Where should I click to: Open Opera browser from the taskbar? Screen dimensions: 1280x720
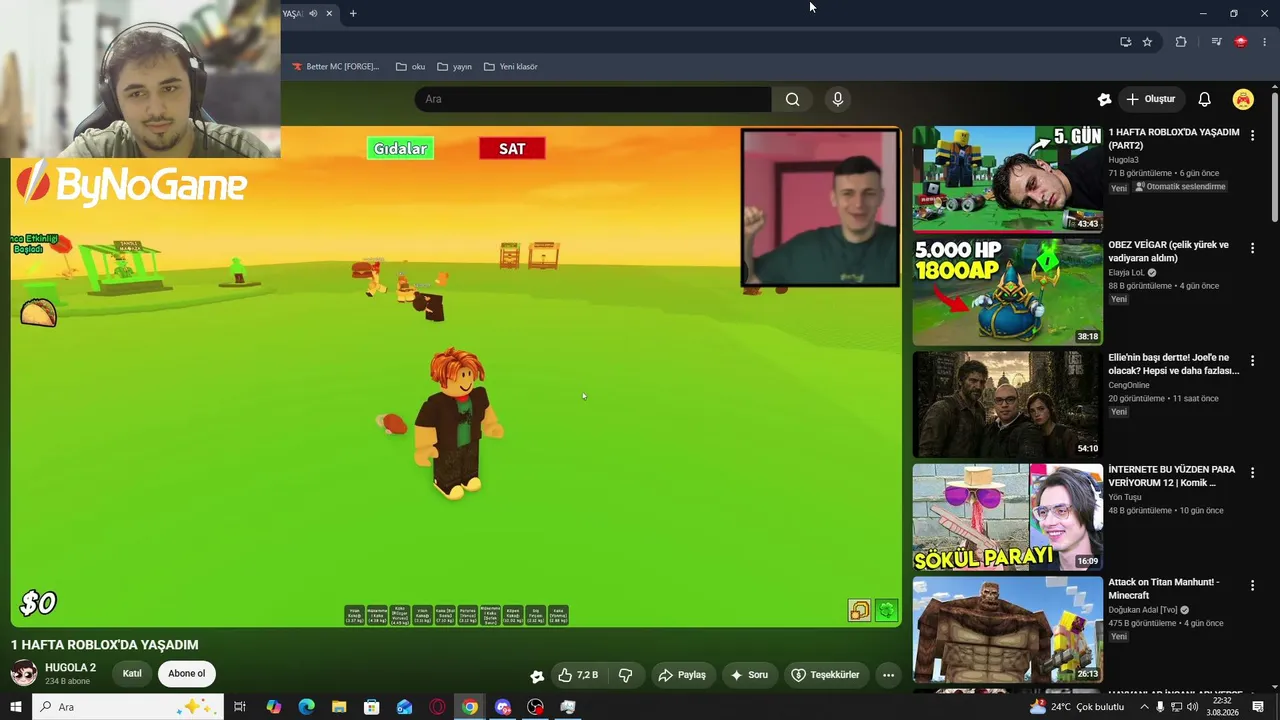pyautogui.click(x=437, y=707)
